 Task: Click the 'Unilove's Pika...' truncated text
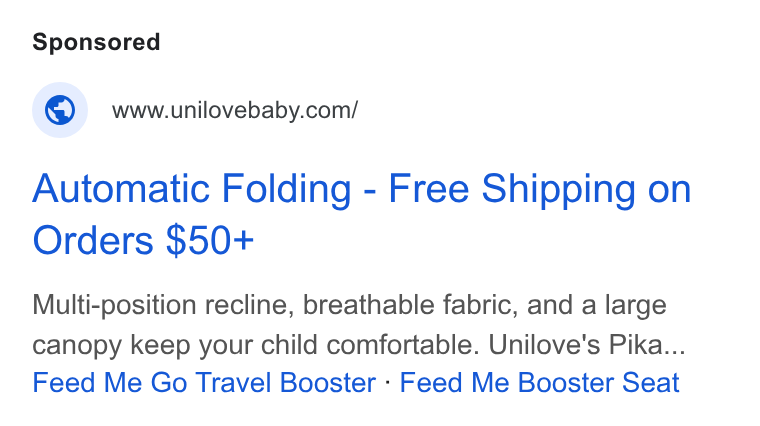pos(587,345)
